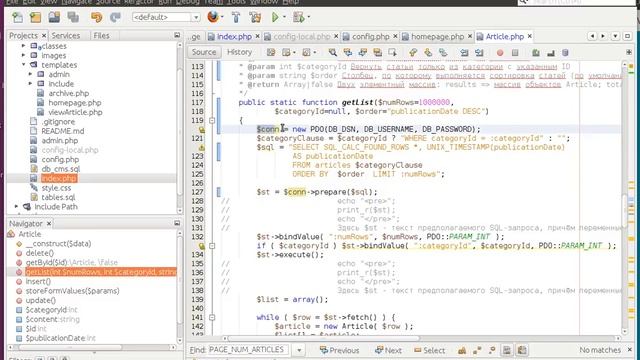This screenshot has width=640, height=360.
Task: Click the New File toolbar icon
Action: pyautogui.click(x=18, y=17)
